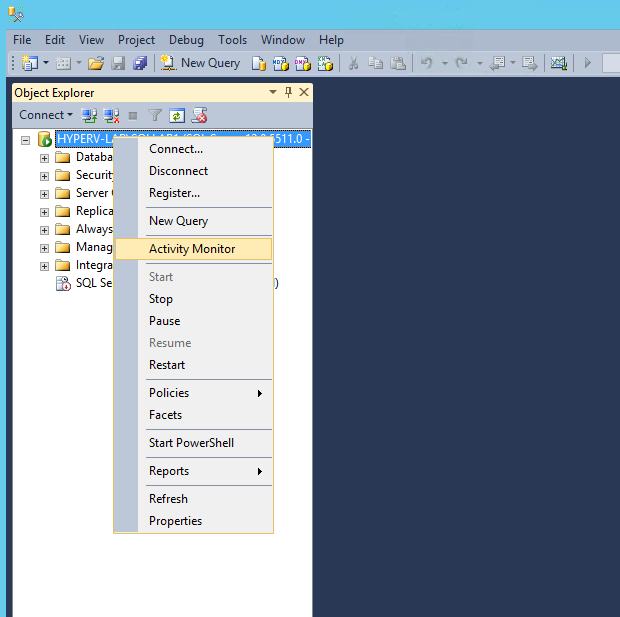The image size is (620, 617).
Task: Click the Save disk icon
Action: (118, 63)
